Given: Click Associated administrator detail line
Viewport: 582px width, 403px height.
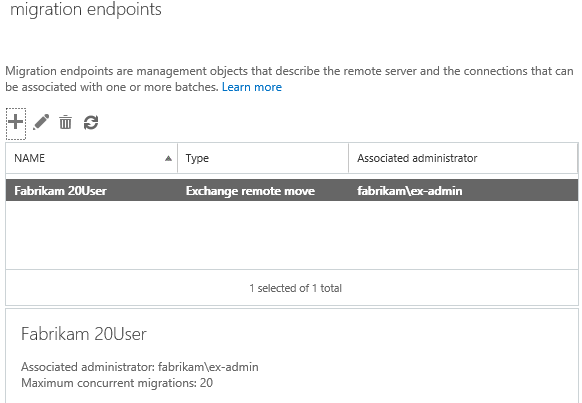Looking at the screenshot, I should 140,367.
